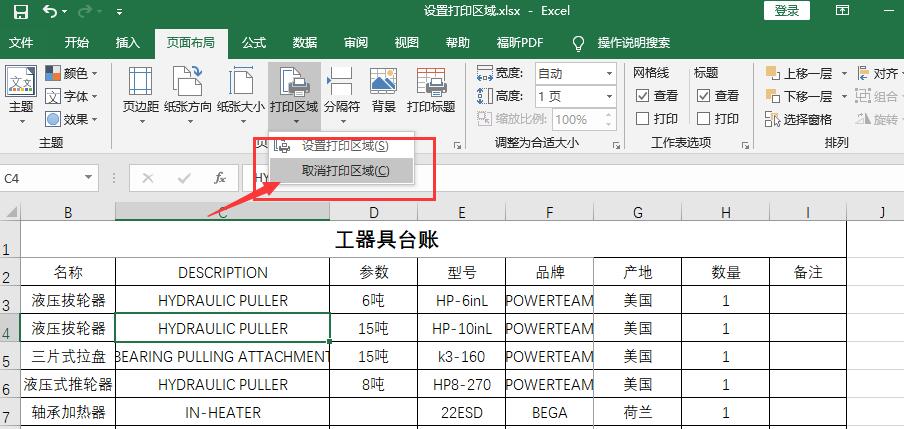904x429 pixels.
Task: Switch to the 数据 tab
Action: click(x=304, y=43)
